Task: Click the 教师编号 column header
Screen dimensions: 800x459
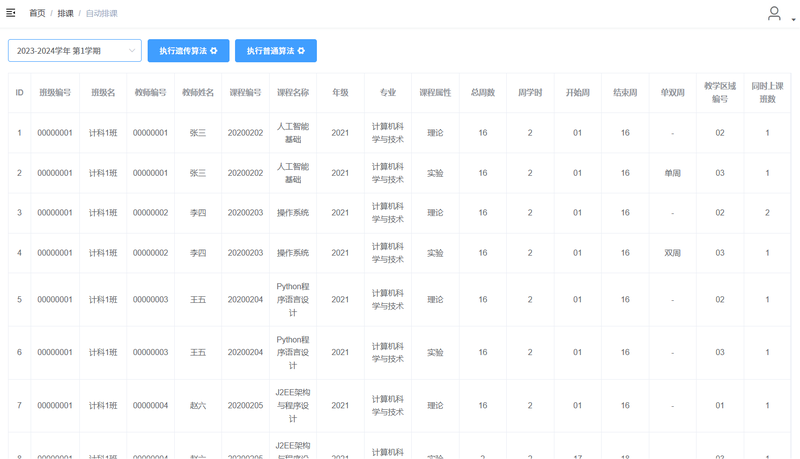Action: coord(151,93)
